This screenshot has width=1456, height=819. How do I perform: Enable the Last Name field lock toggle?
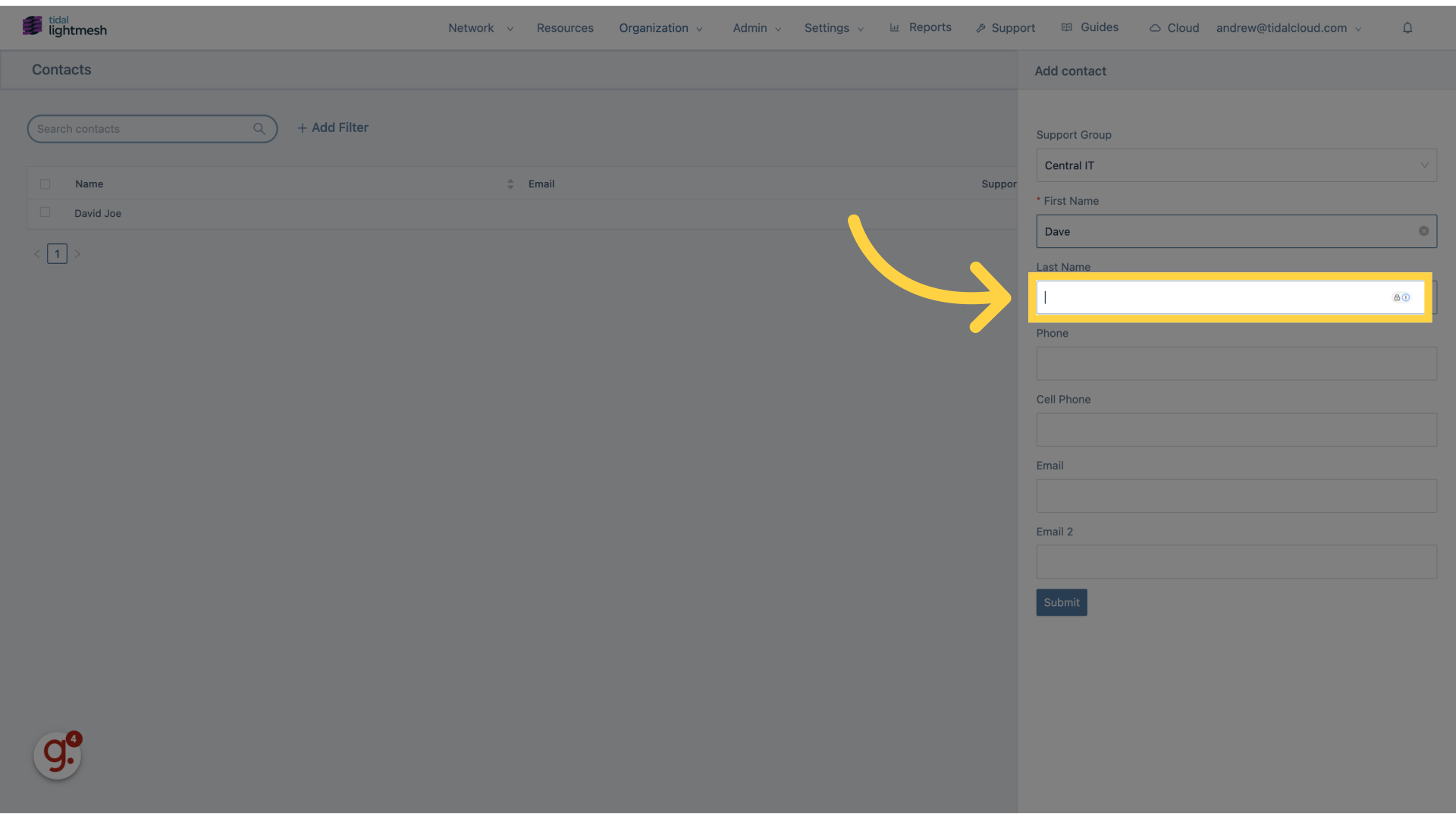pos(1397,297)
